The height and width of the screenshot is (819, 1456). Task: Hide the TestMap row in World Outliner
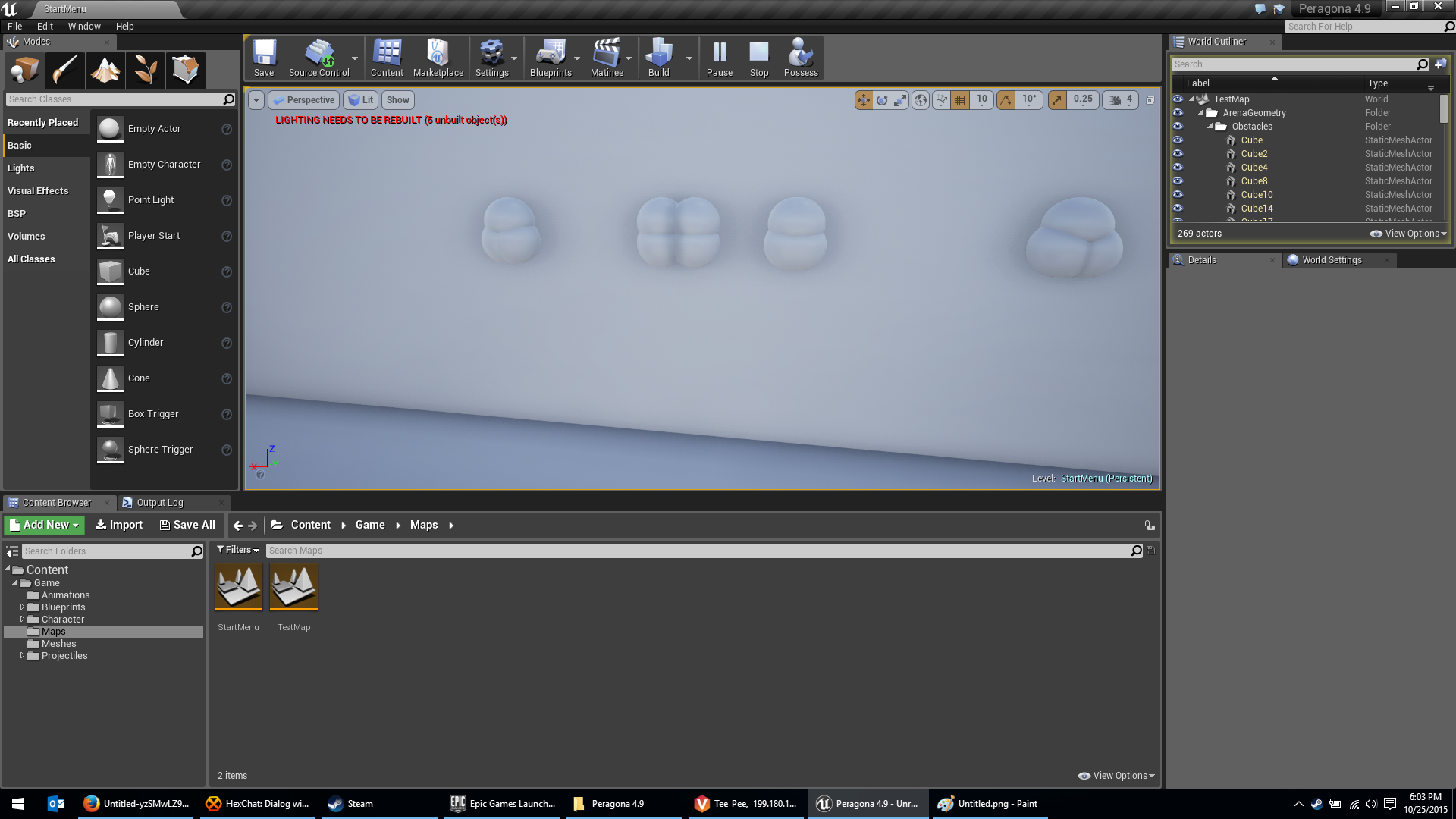1178,99
